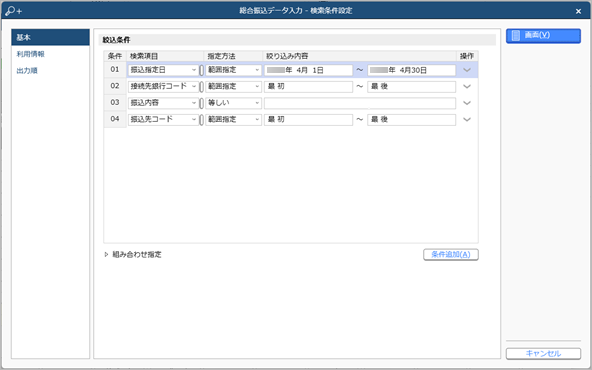Open the 利用情報 section
Viewport: 592px width, 370px height.
point(31,54)
